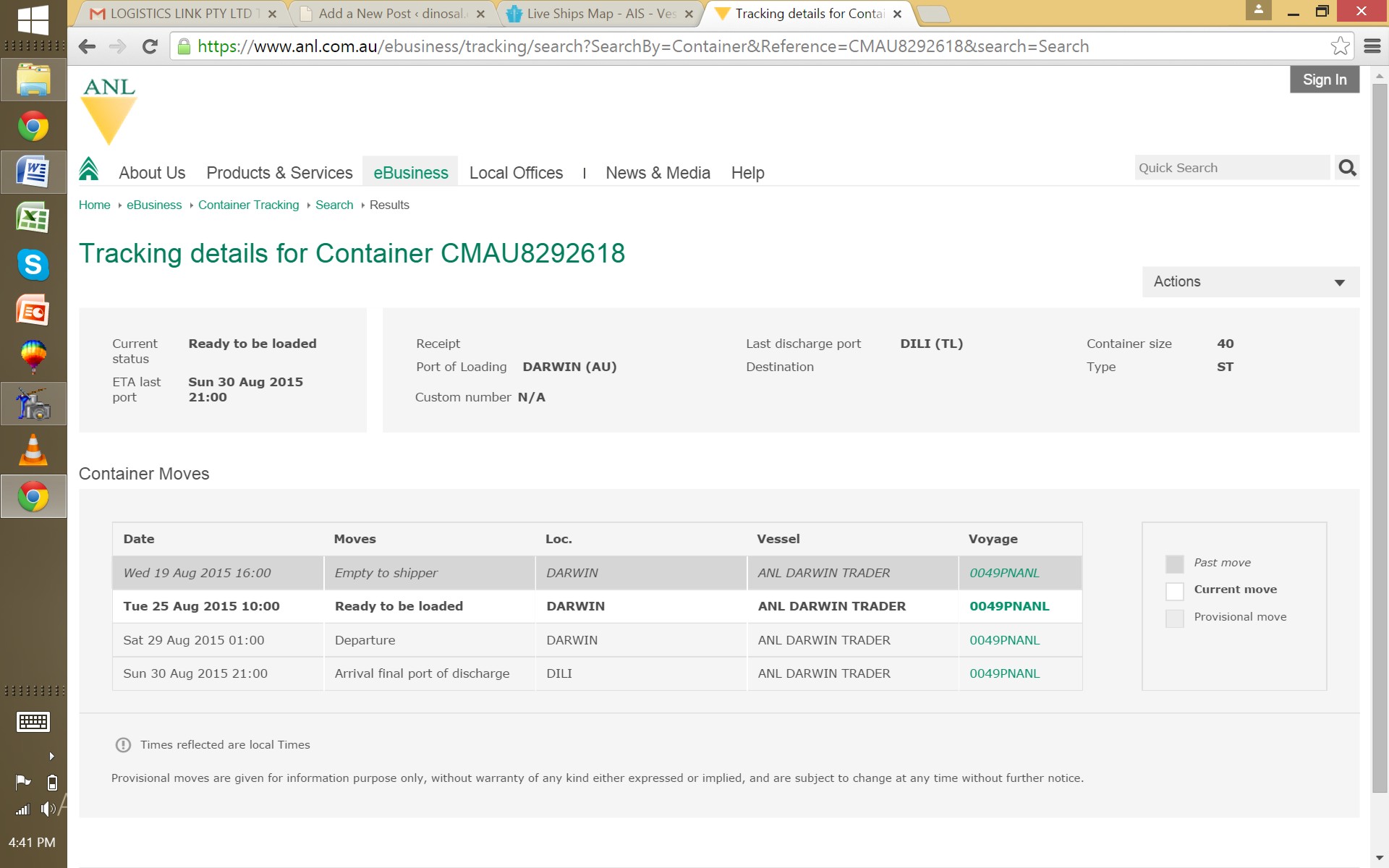Close the Tracking details tab

pyautogui.click(x=897, y=14)
